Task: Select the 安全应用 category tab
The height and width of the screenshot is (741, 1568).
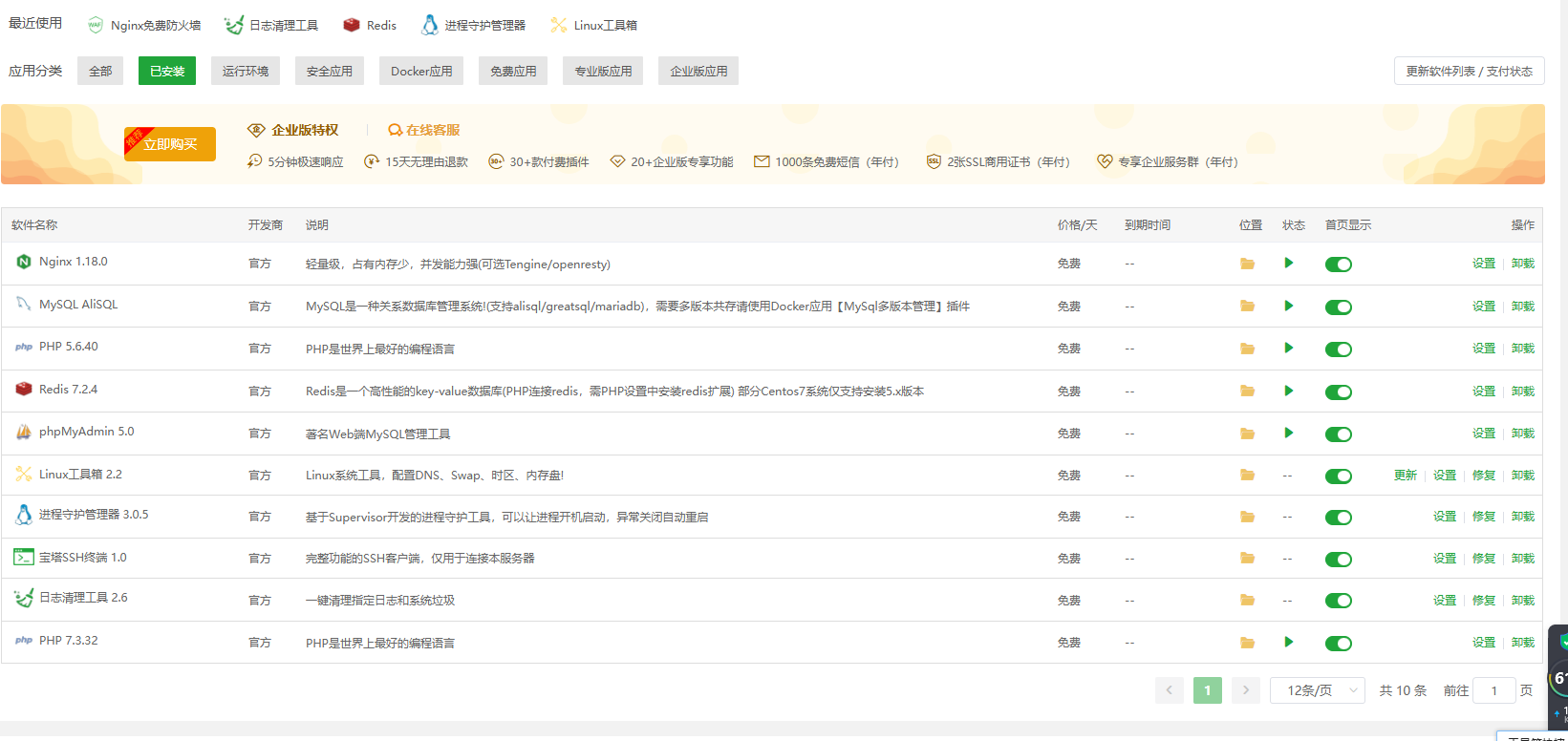Action: point(330,71)
